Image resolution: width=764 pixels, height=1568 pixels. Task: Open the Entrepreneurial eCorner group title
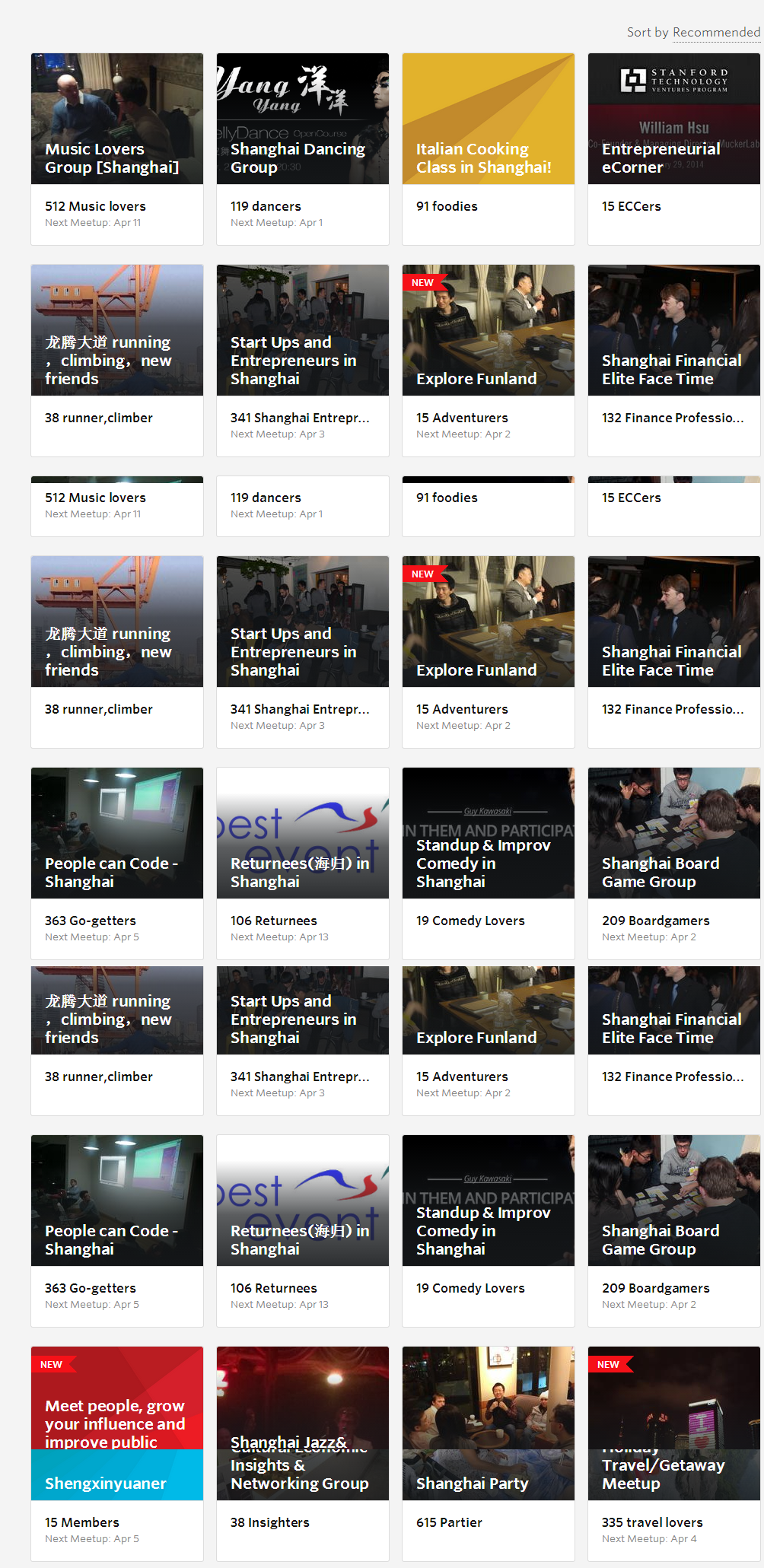[661, 158]
